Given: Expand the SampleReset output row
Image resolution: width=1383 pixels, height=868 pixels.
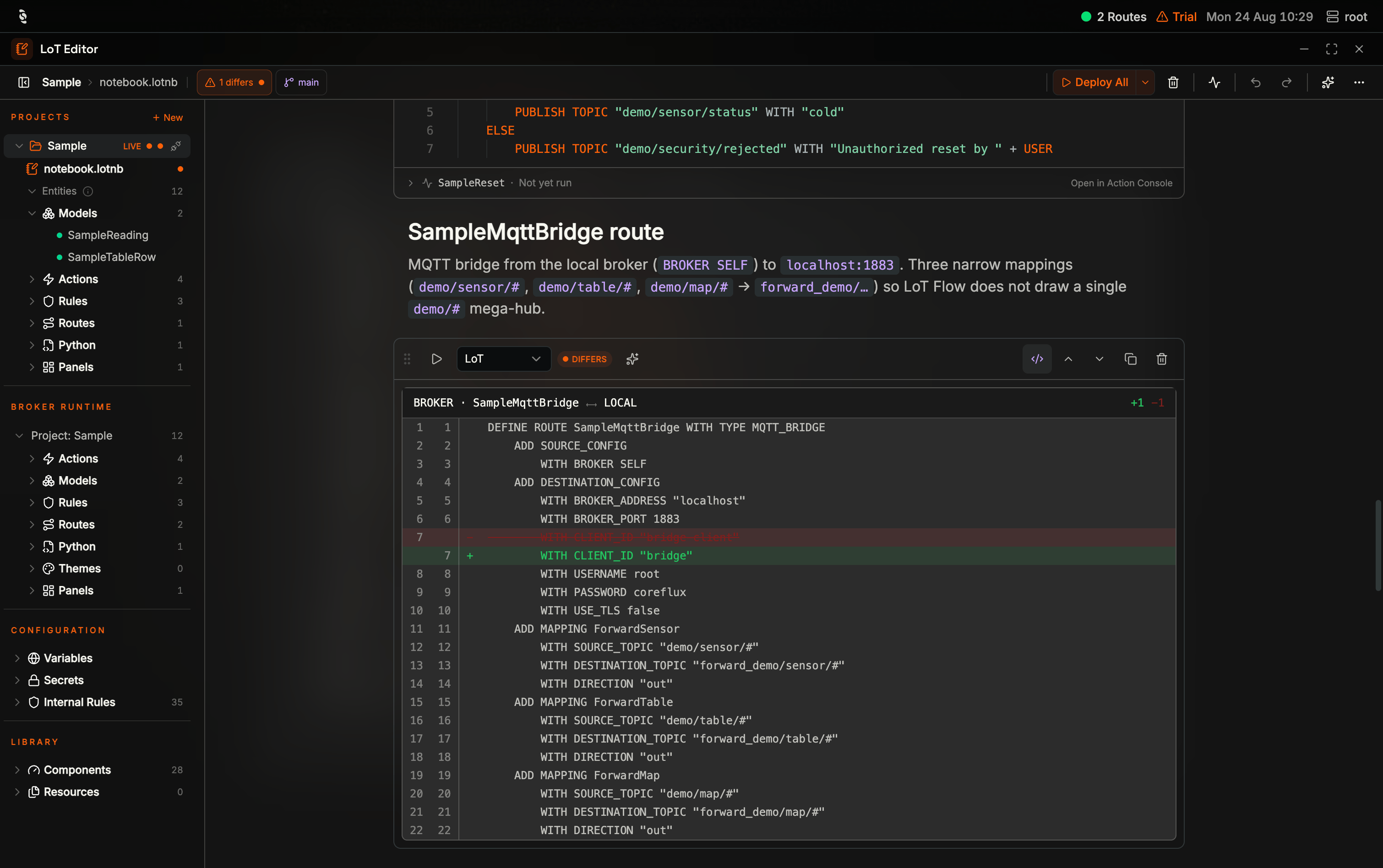Looking at the screenshot, I should (410, 183).
